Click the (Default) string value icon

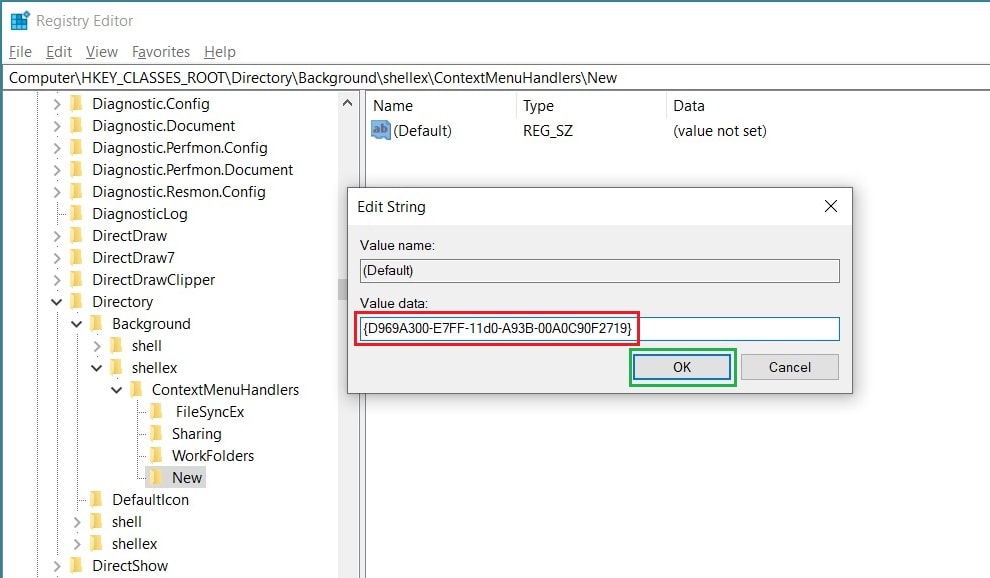click(380, 130)
